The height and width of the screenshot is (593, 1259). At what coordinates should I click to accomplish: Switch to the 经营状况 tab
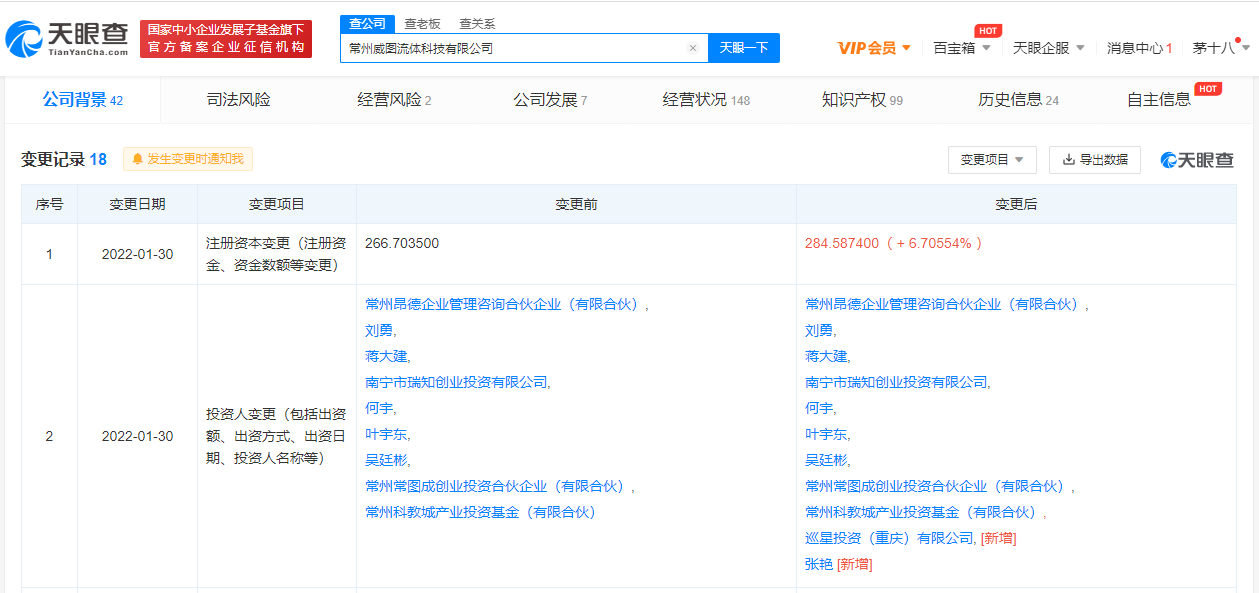pyautogui.click(x=706, y=100)
